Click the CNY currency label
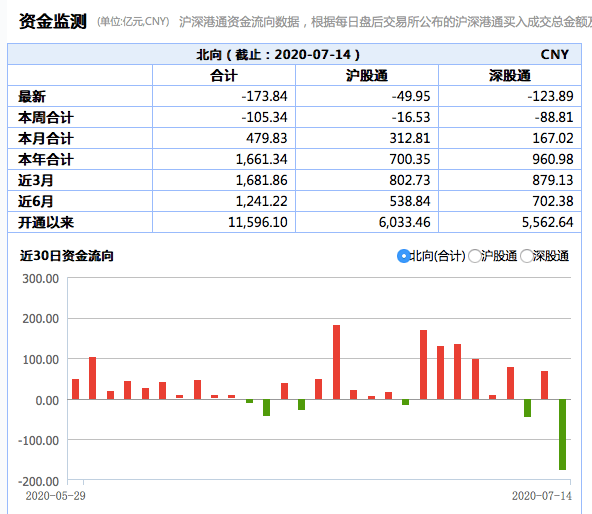 pyautogui.click(x=555, y=55)
